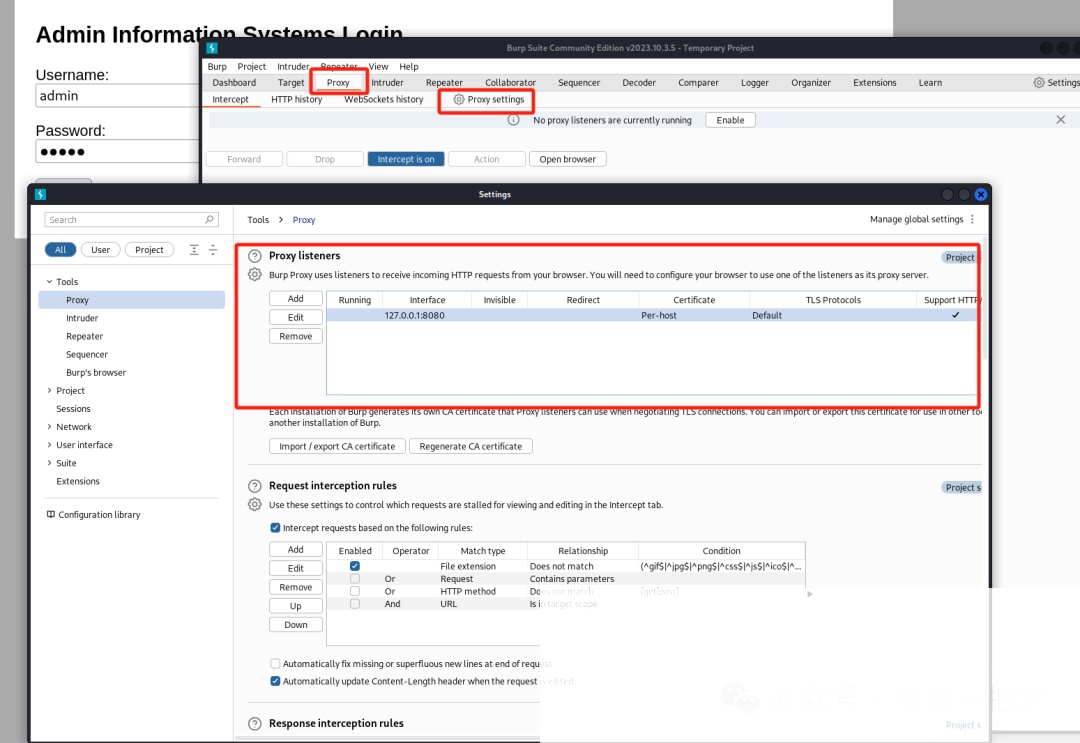Expand the User interface tree node
The height and width of the screenshot is (743, 1080).
[x=50, y=445]
